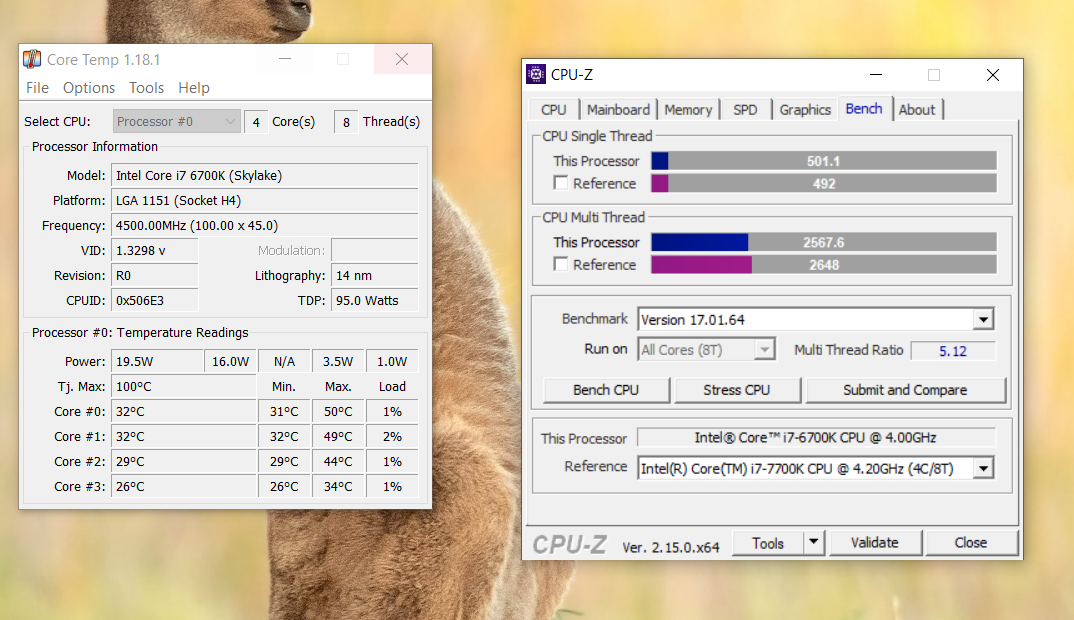This screenshot has height=620, width=1074.
Task: Click the Core #2 max temperature 44°C
Action: pos(338,462)
